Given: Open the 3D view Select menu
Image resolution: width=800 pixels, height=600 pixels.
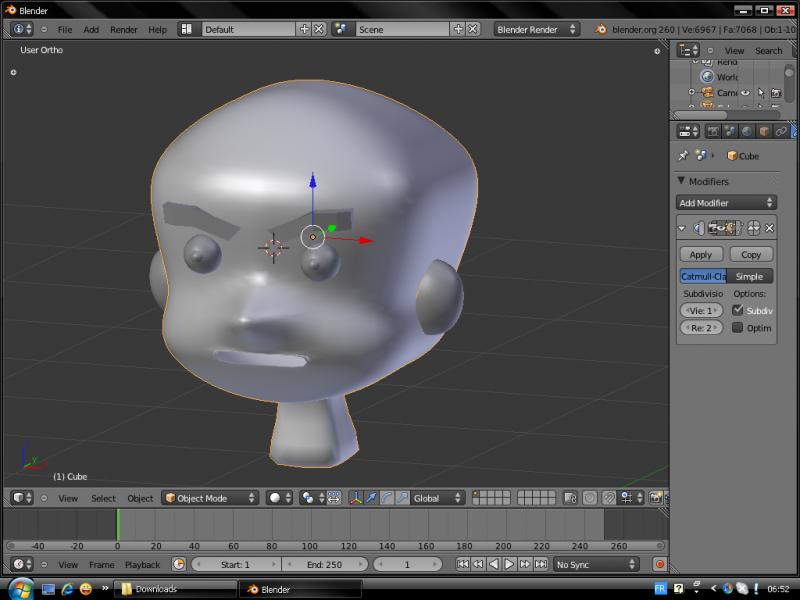Looking at the screenshot, I should [103, 498].
